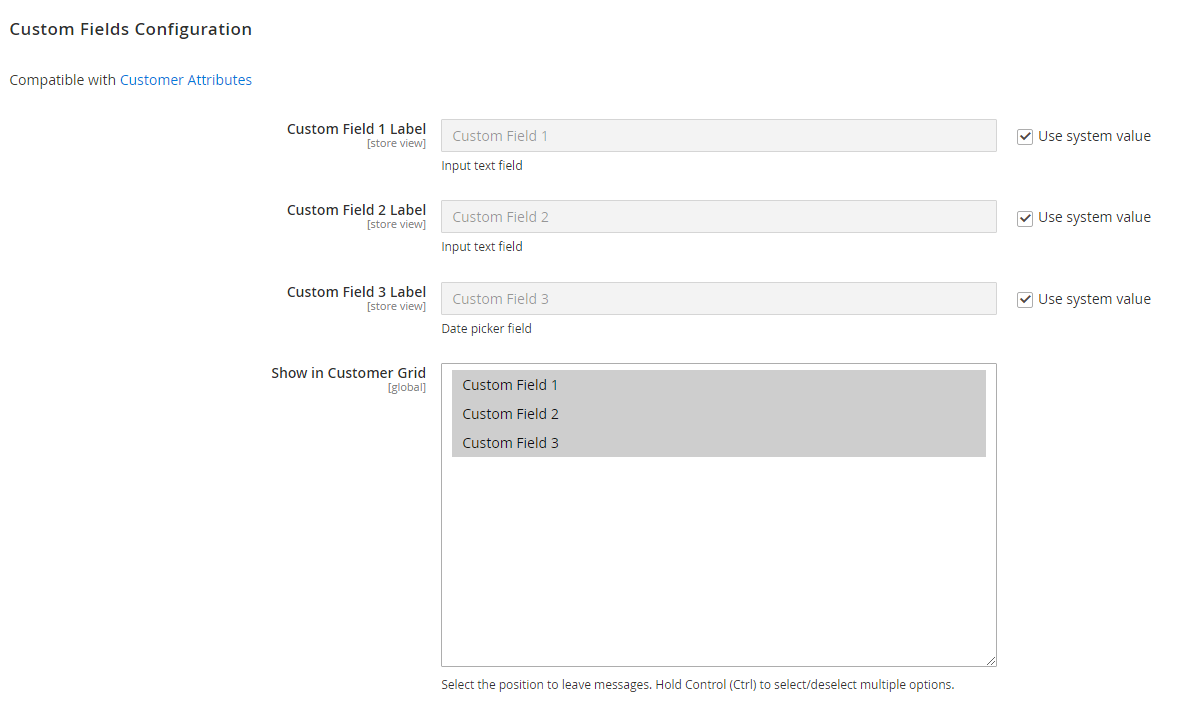
Task: Focus the Custom Field 2 Label text box
Action: point(718,217)
